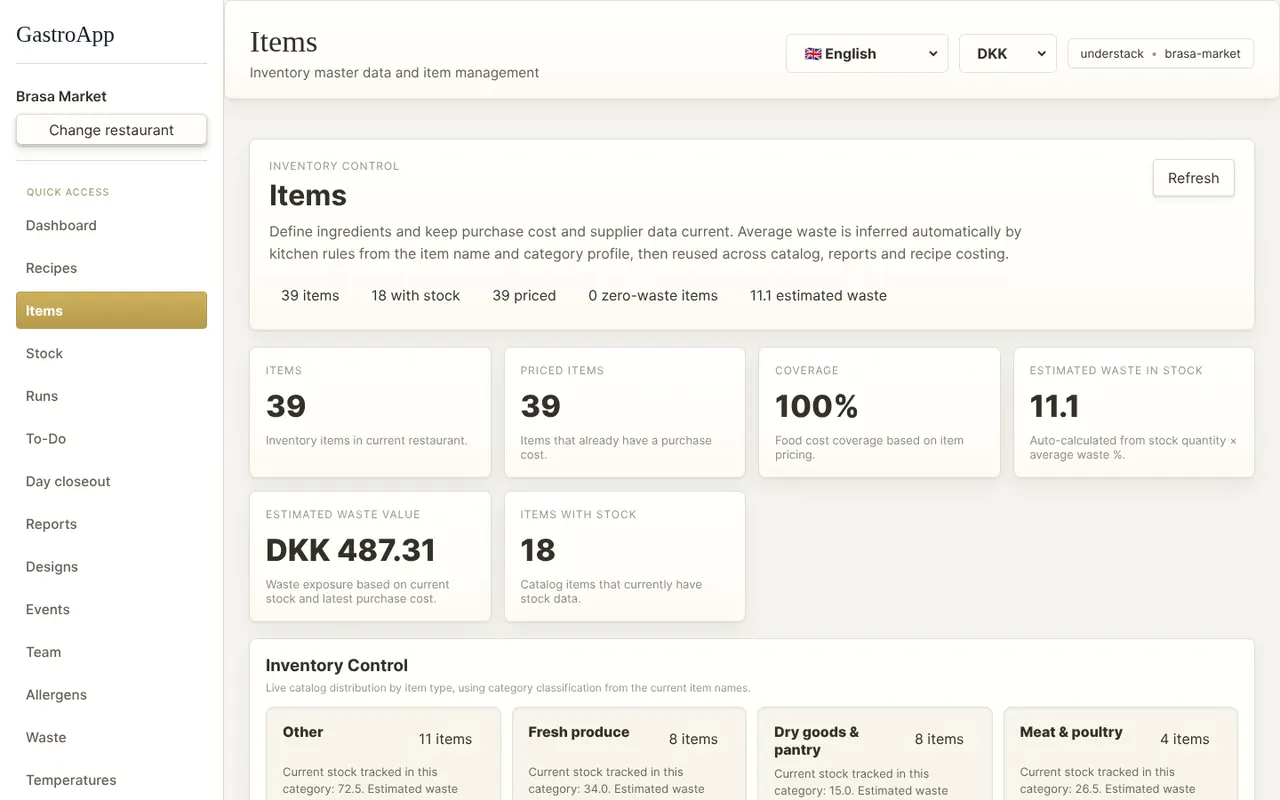1280x800 pixels.
Task: Click the GastroApp logo text
Action: coord(65,34)
